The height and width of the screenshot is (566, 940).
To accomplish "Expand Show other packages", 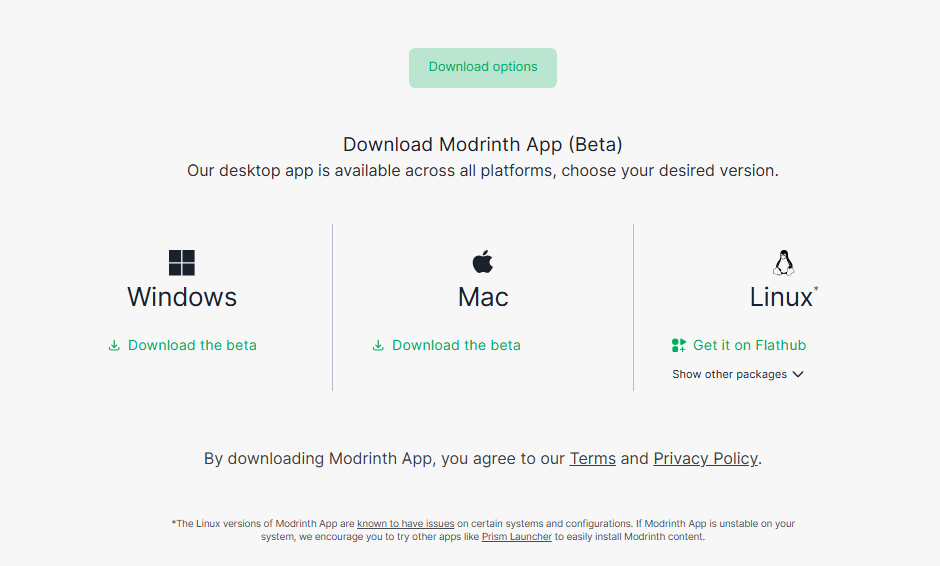I will coord(738,374).
